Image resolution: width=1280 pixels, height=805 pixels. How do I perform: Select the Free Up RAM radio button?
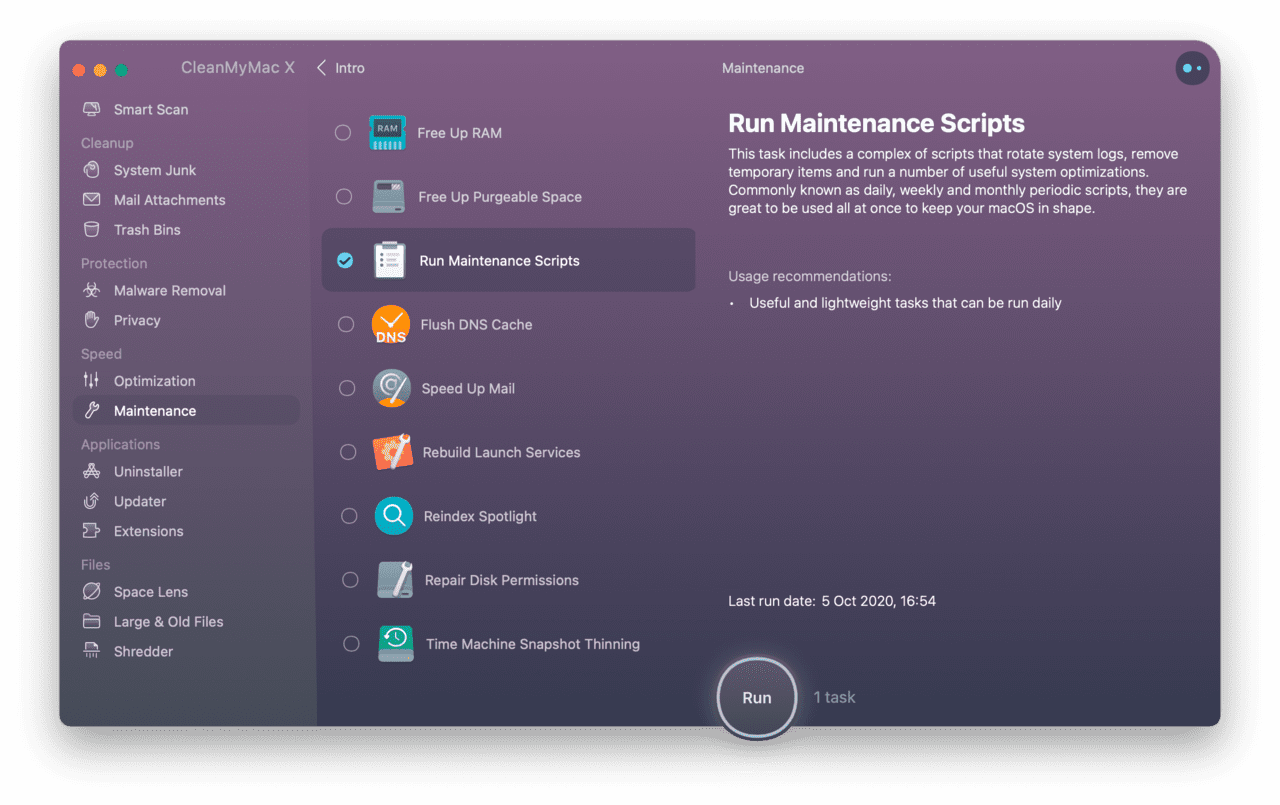tap(343, 133)
